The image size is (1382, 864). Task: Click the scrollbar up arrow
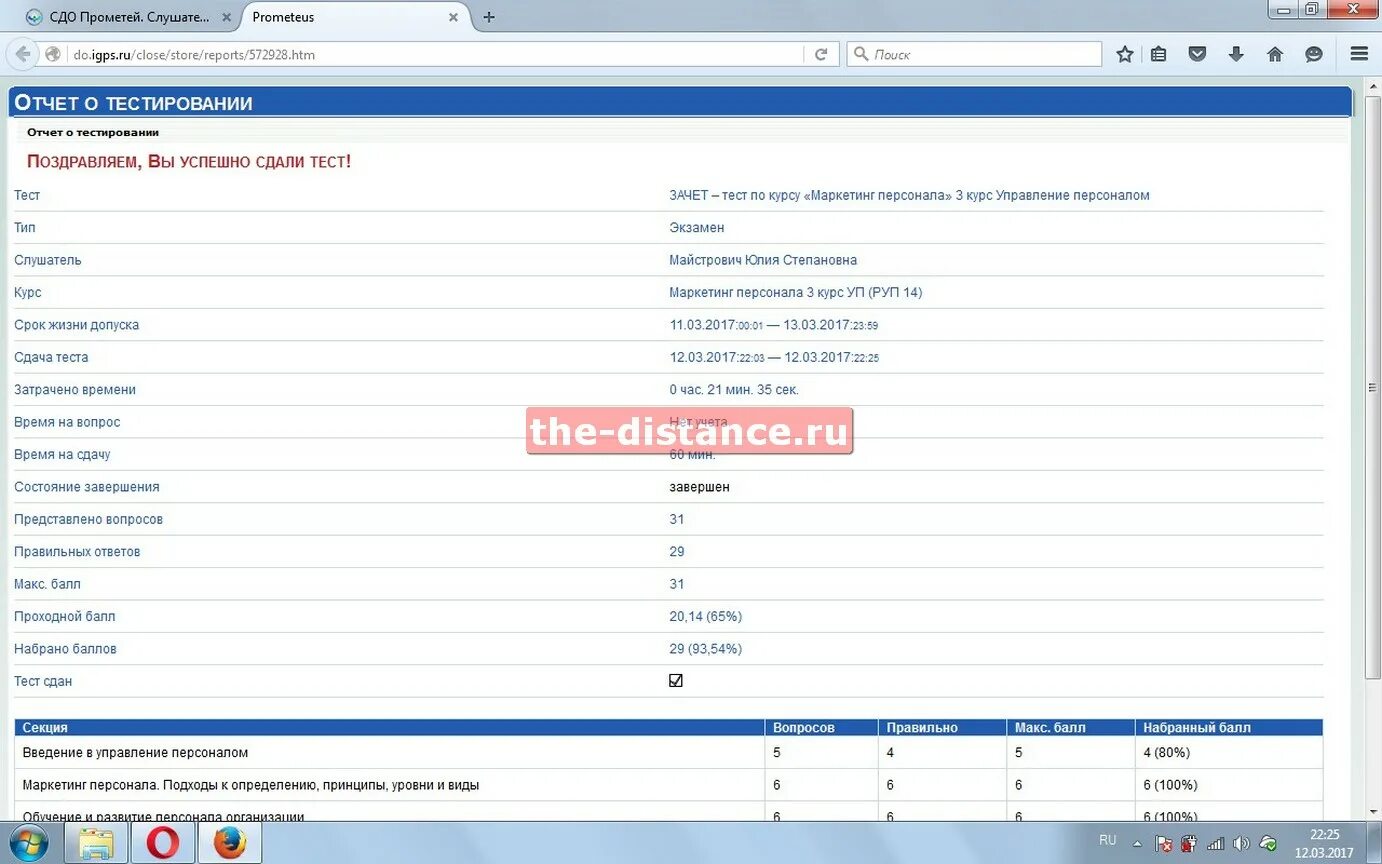[x=1374, y=86]
